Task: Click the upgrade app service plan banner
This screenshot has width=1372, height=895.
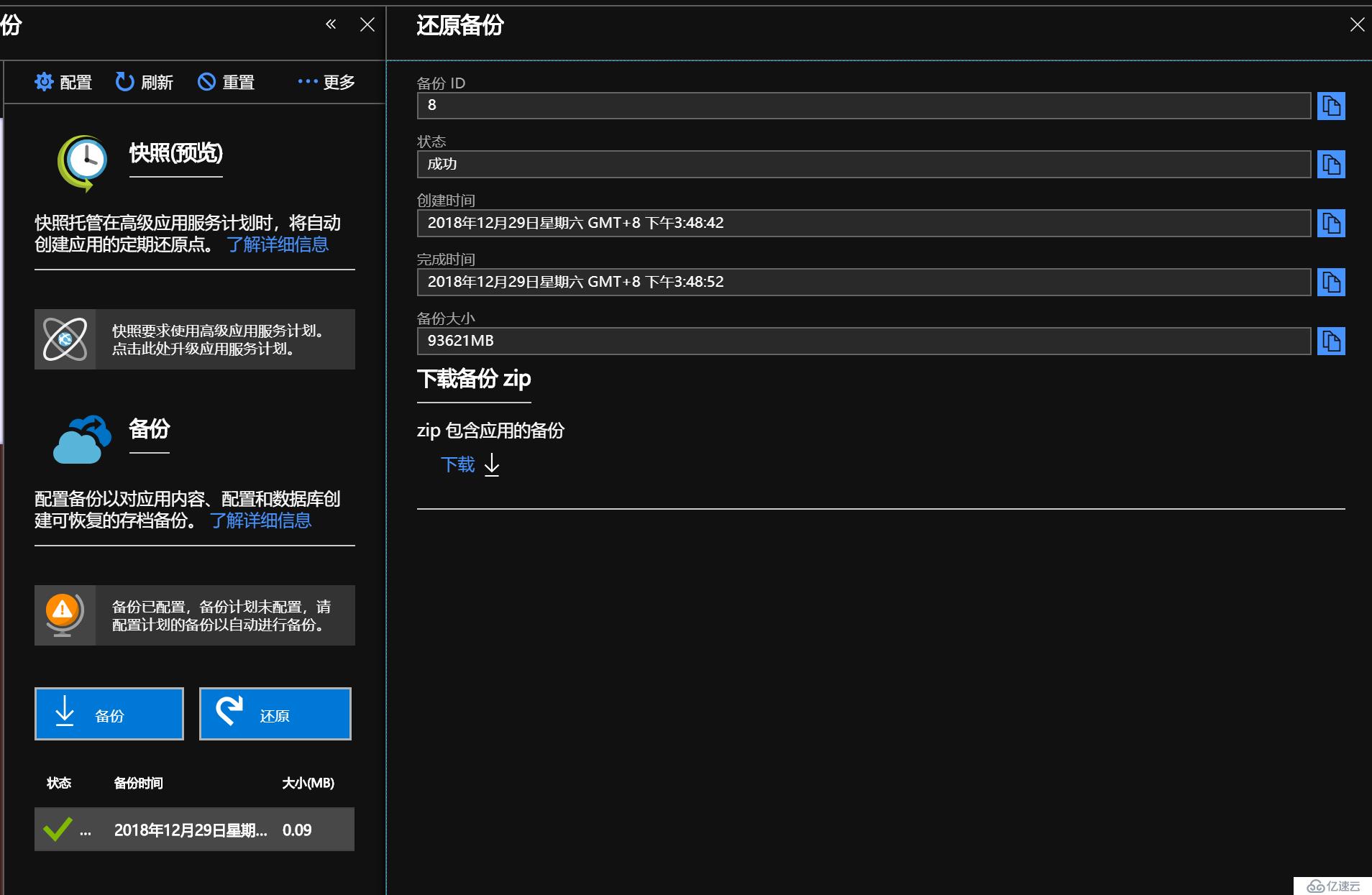Action: coord(195,339)
